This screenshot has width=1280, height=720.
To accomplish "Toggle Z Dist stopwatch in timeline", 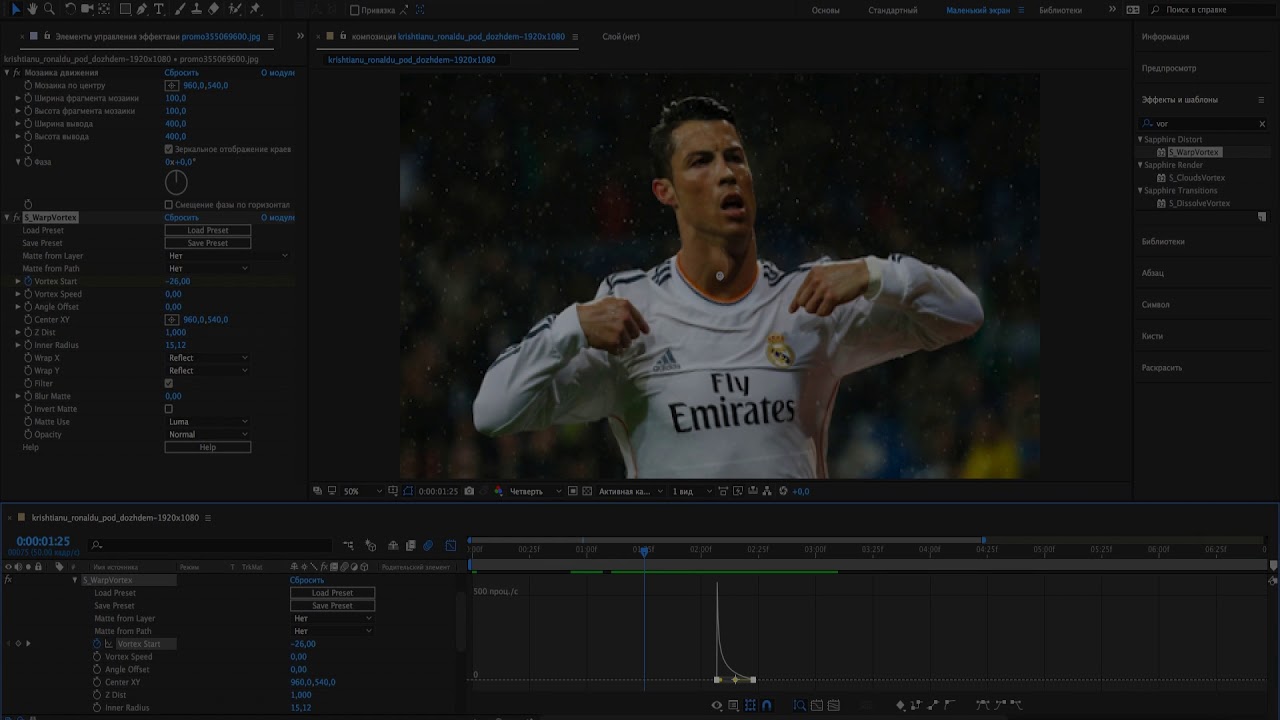I will tap(97, 695).
